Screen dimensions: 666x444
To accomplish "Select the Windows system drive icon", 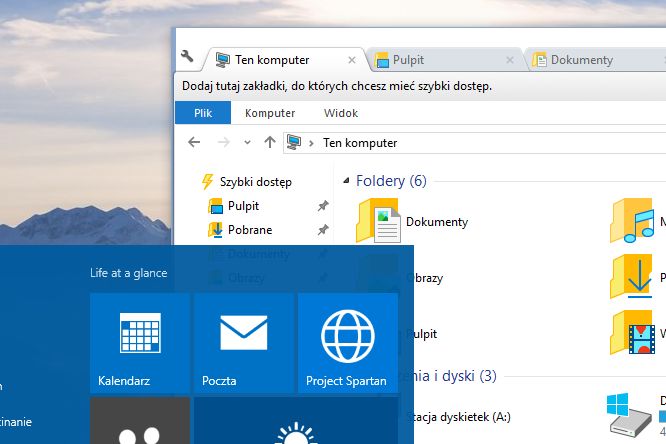I will click(x=629, y=415).
